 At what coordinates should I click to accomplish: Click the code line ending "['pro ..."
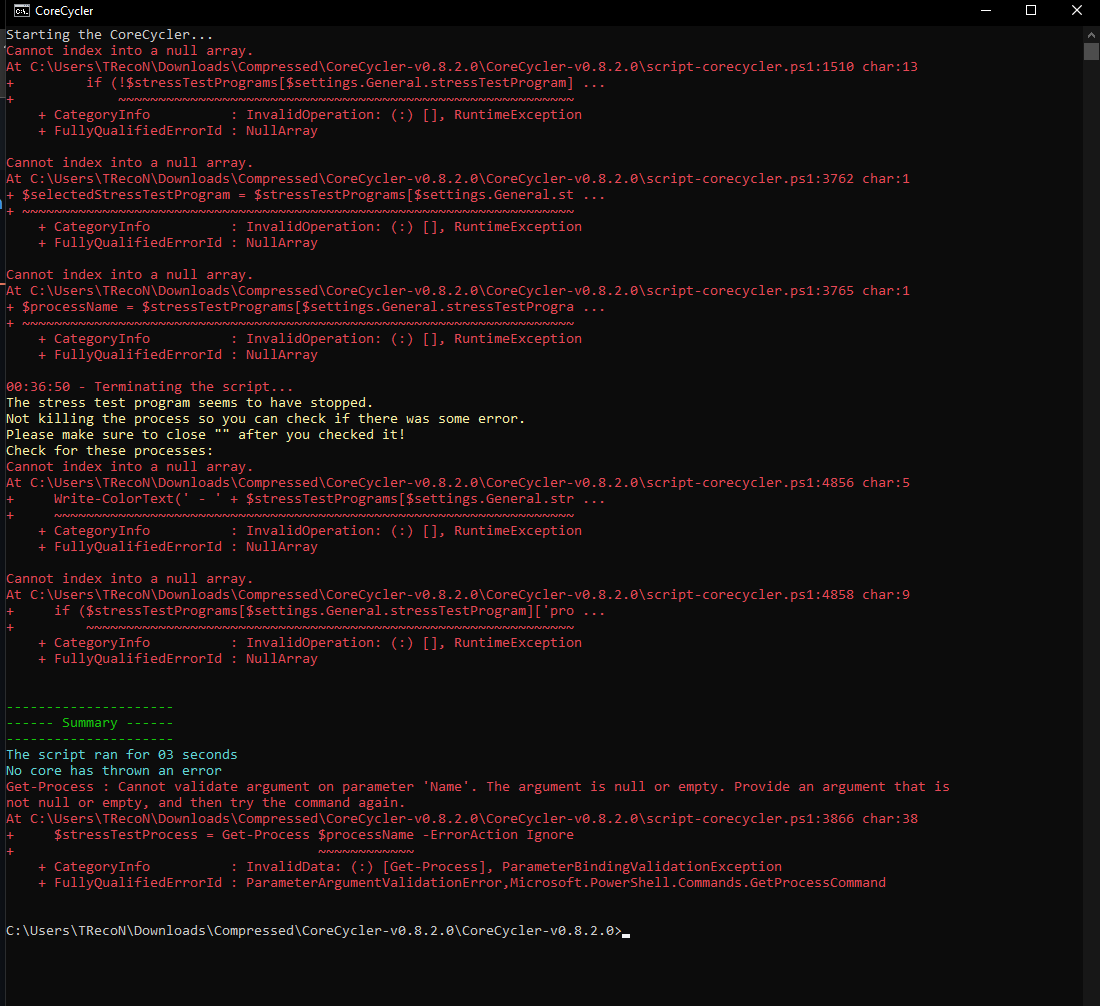click(x=306, y=611)
